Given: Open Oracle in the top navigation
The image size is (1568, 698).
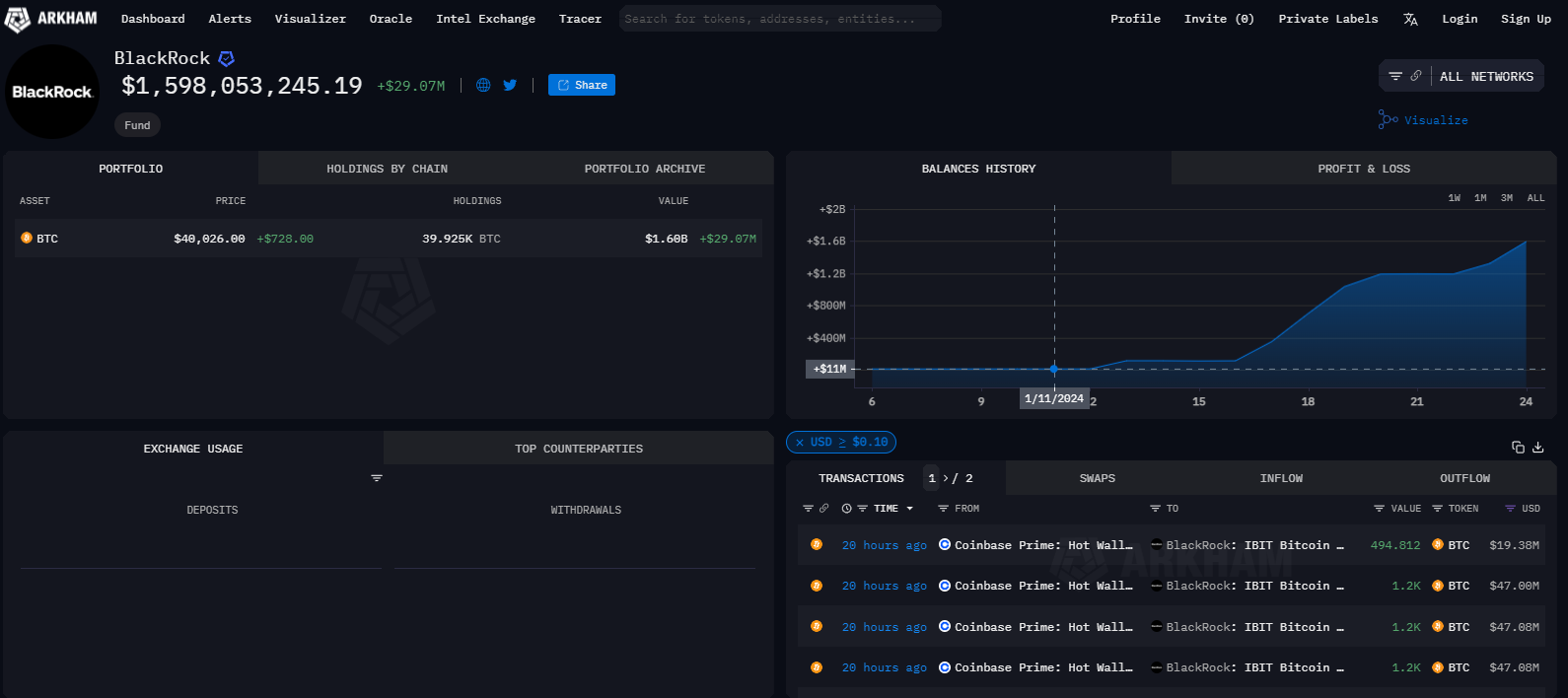Looking at the screenshot, I should tap(391, 19).
